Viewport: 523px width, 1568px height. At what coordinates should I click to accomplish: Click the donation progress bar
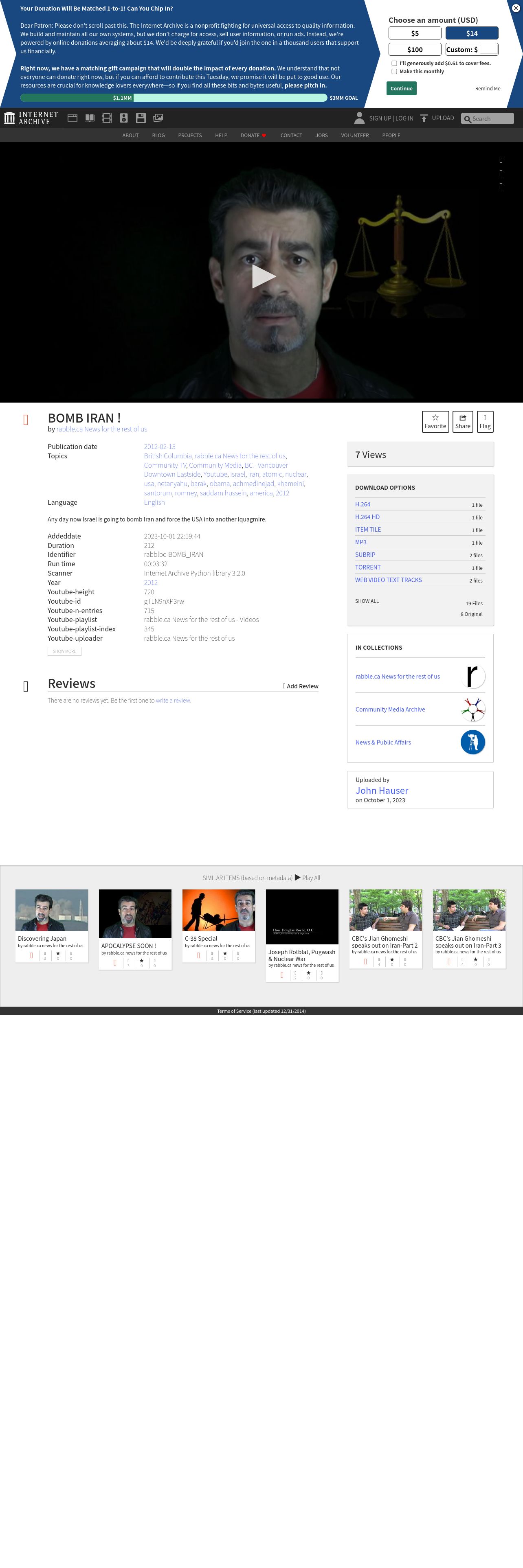coord(174,97)
